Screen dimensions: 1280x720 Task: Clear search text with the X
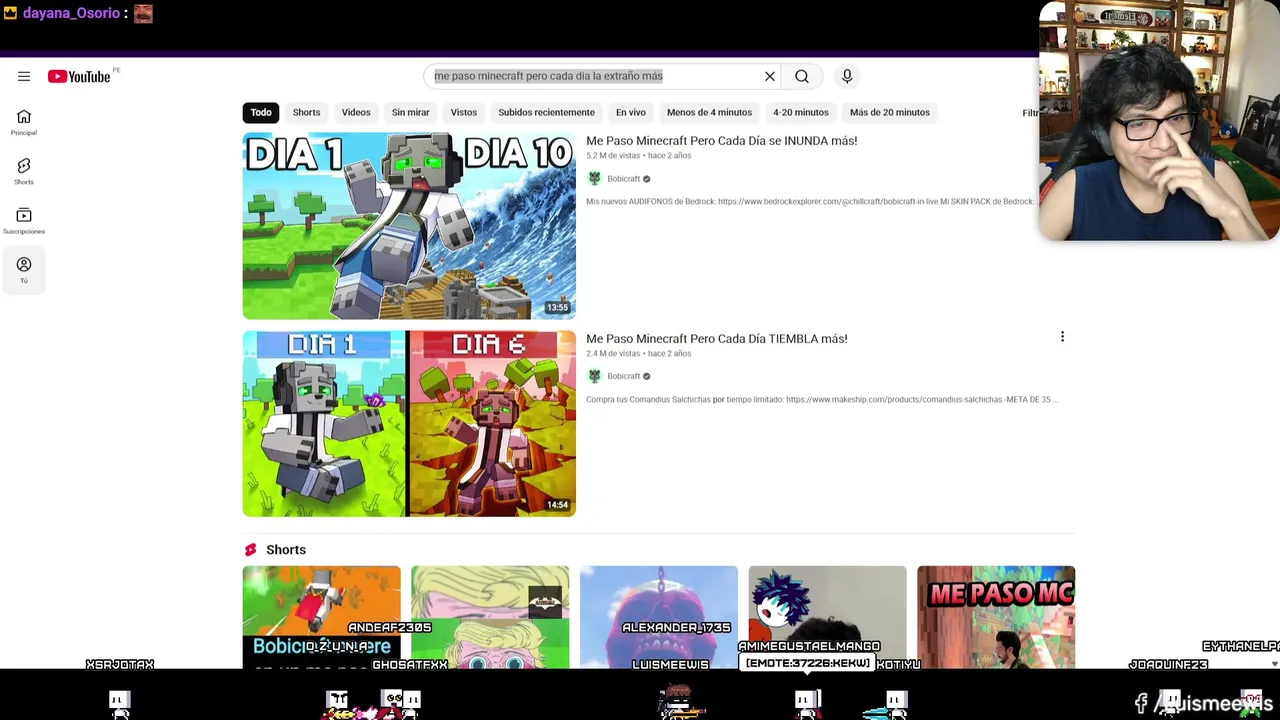[770, 76]
